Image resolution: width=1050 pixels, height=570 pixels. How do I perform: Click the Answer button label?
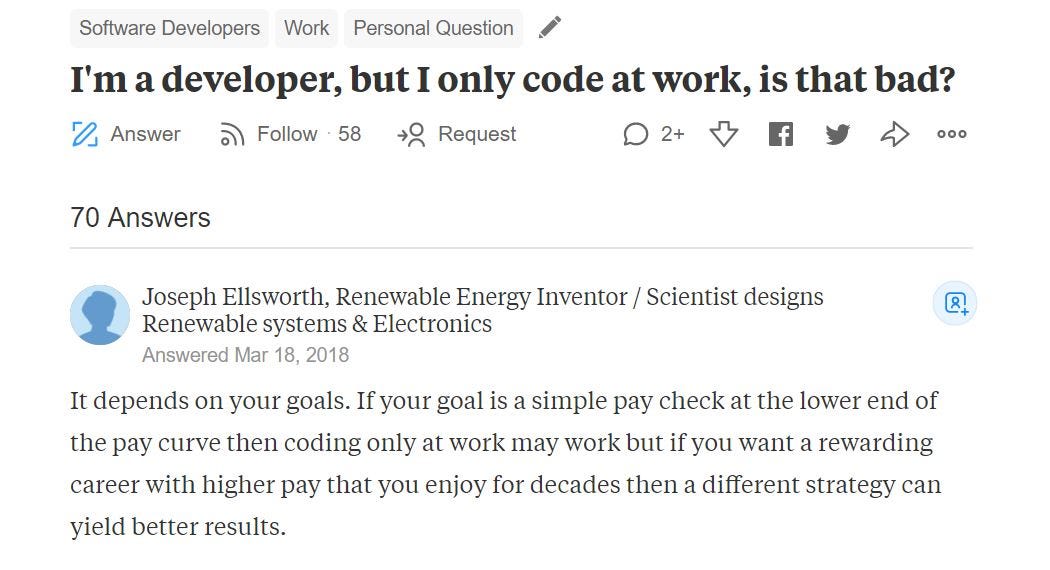[x=145, y=134]
